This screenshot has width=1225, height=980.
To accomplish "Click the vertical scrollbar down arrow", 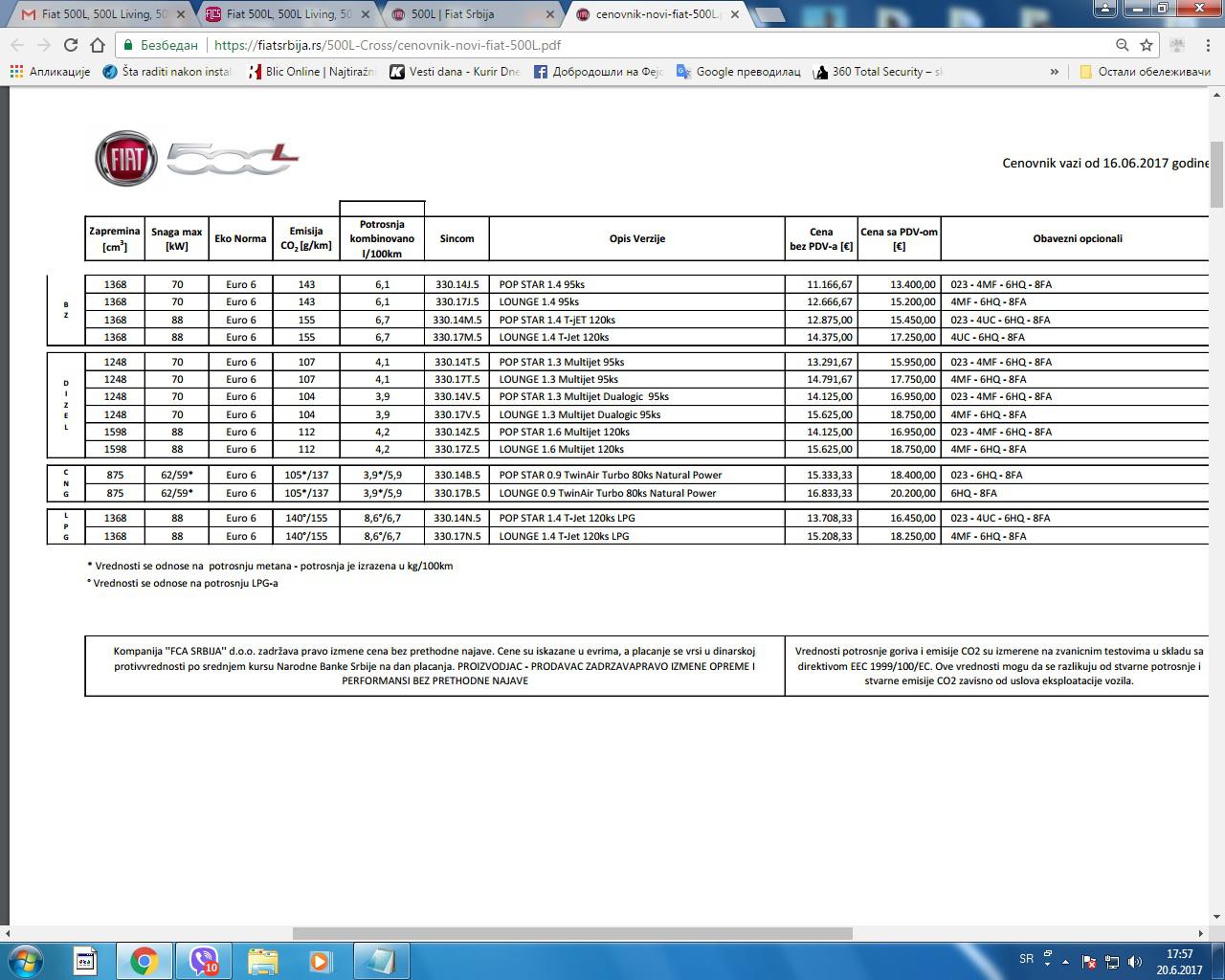I will click(x=1216, y=918).
